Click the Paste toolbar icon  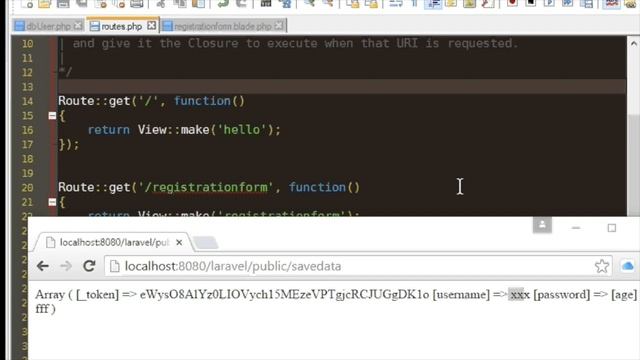click(x=199, y=4)
